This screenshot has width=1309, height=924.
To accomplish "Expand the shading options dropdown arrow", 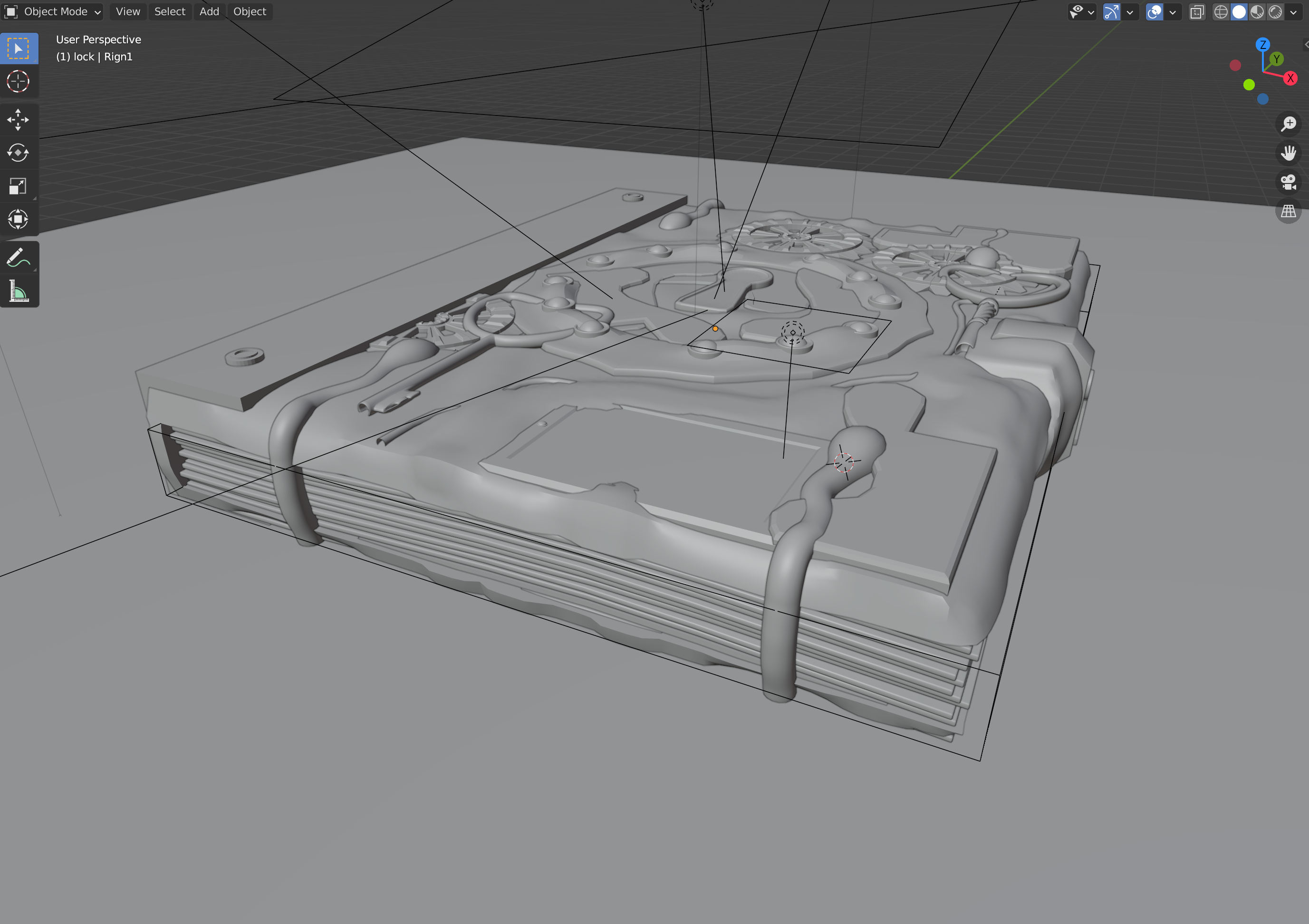I will click(1294, 12).
